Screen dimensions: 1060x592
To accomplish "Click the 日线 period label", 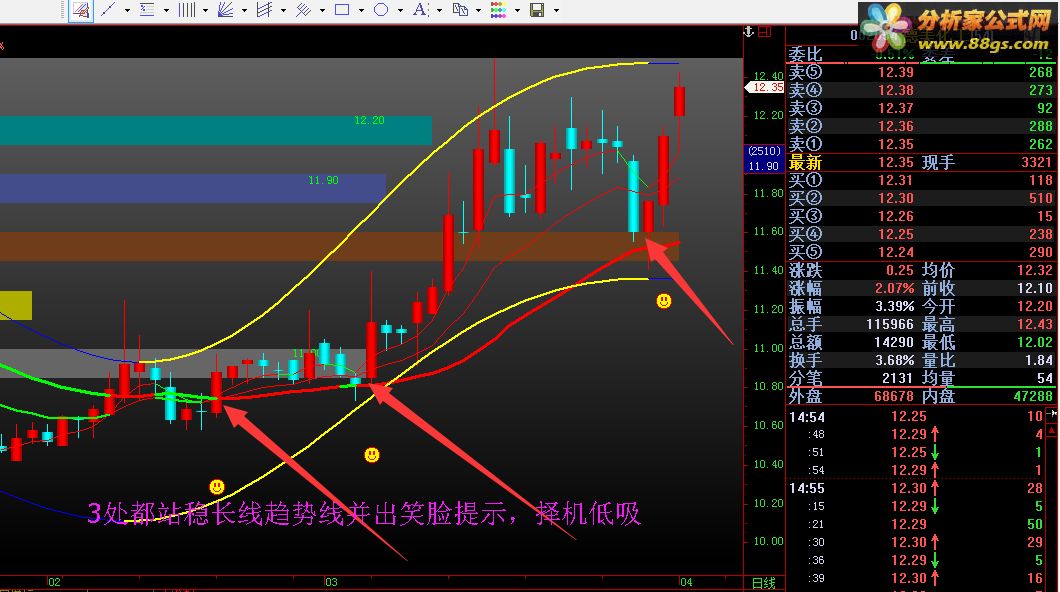I will coord(764,583).
